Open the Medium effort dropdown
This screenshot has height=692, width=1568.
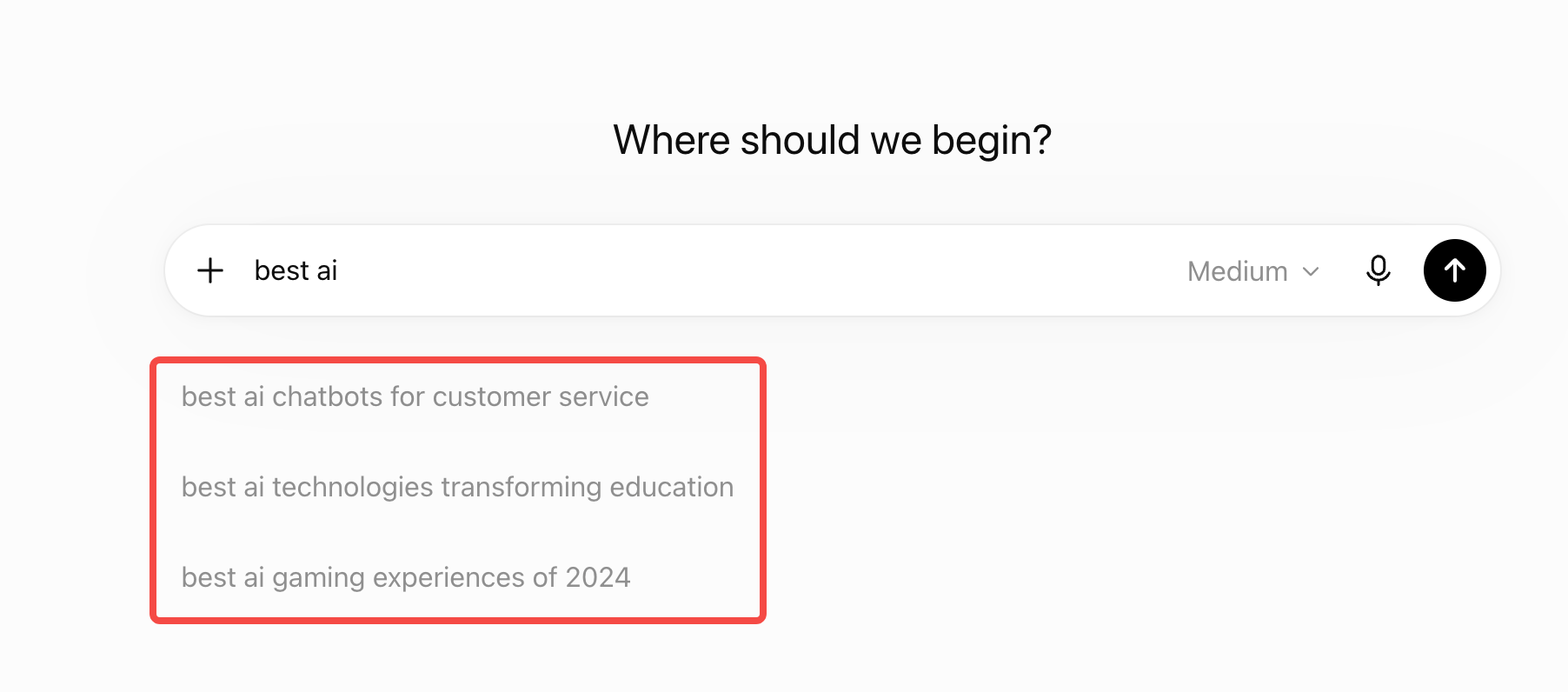click(x=1253, y=271)
